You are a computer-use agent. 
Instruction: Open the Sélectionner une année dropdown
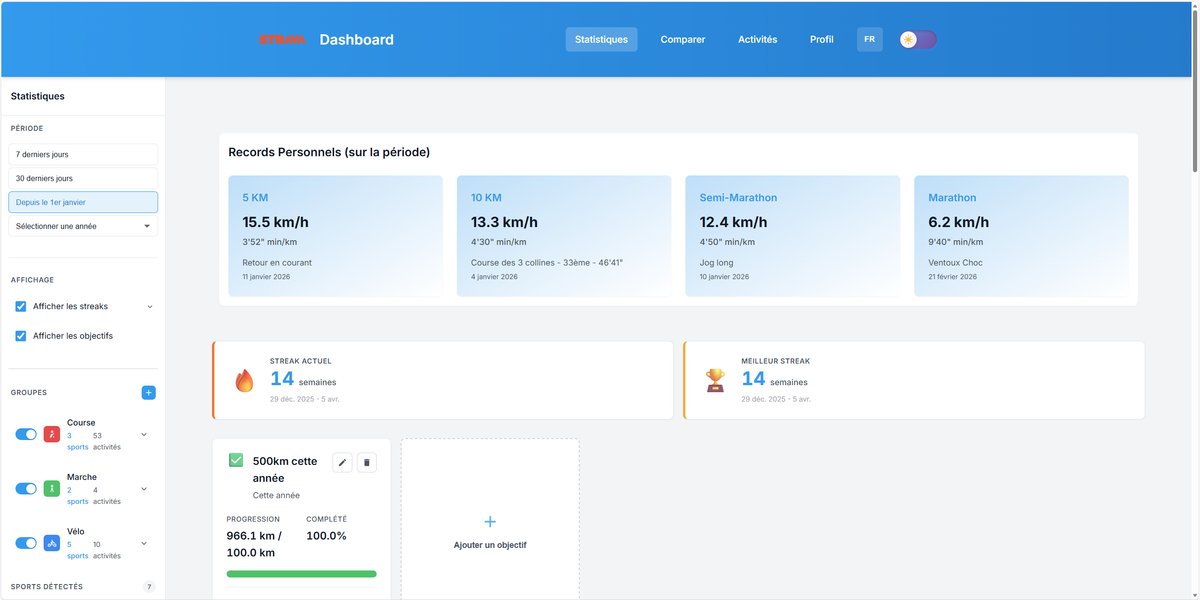coord(82,226)
